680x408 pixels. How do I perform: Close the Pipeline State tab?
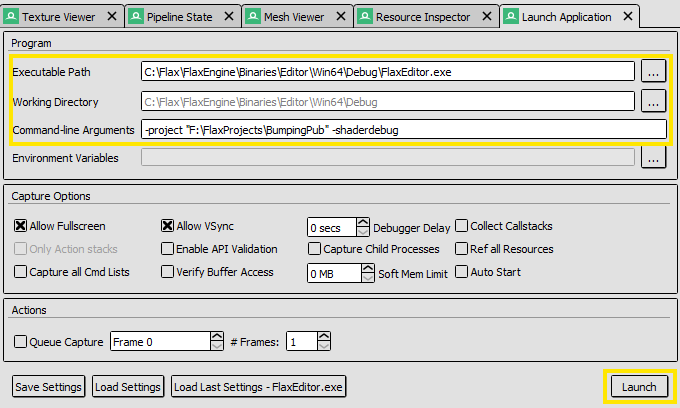[229, 16]
